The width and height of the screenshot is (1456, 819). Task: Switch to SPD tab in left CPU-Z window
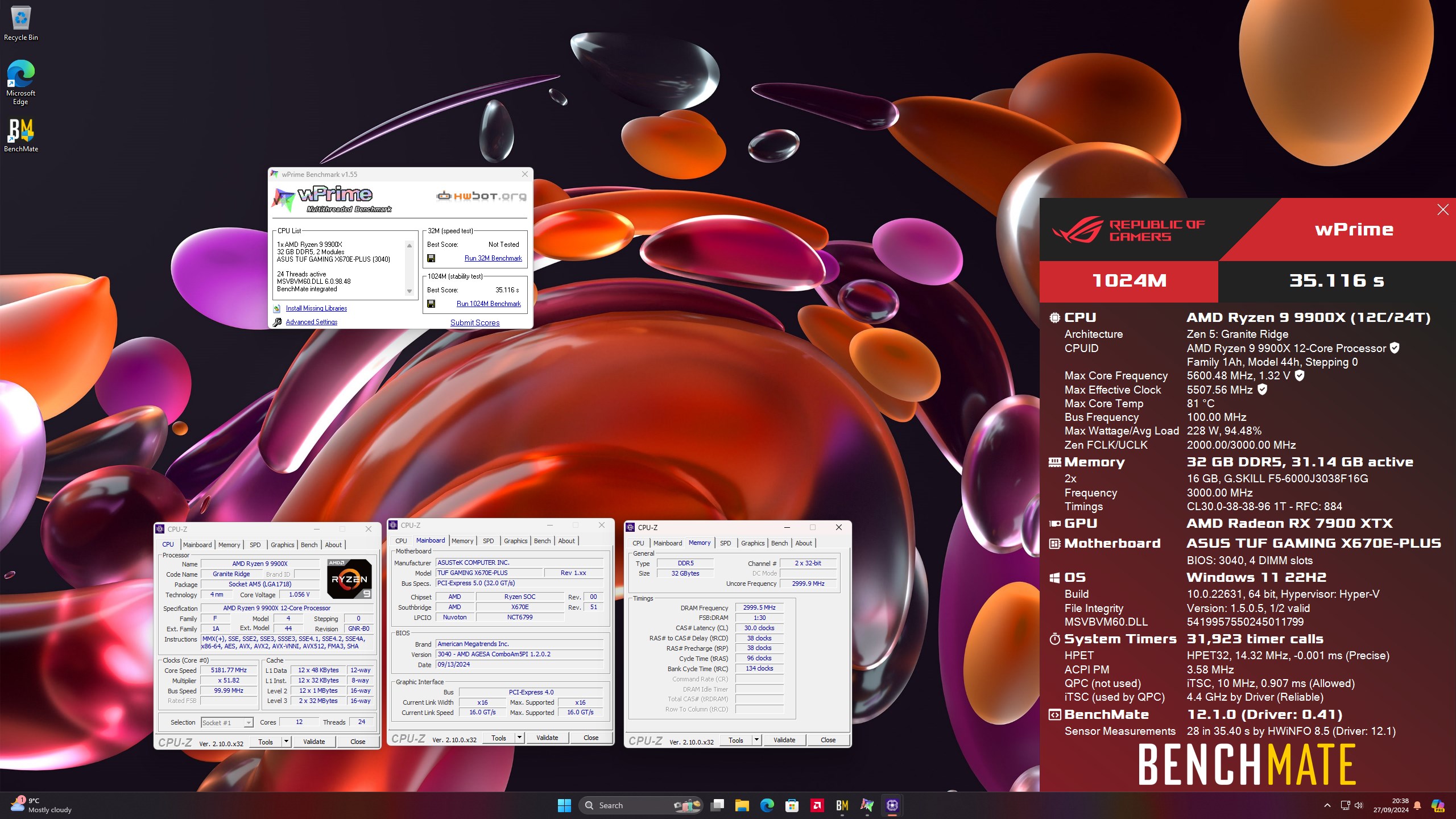[255, 545]
